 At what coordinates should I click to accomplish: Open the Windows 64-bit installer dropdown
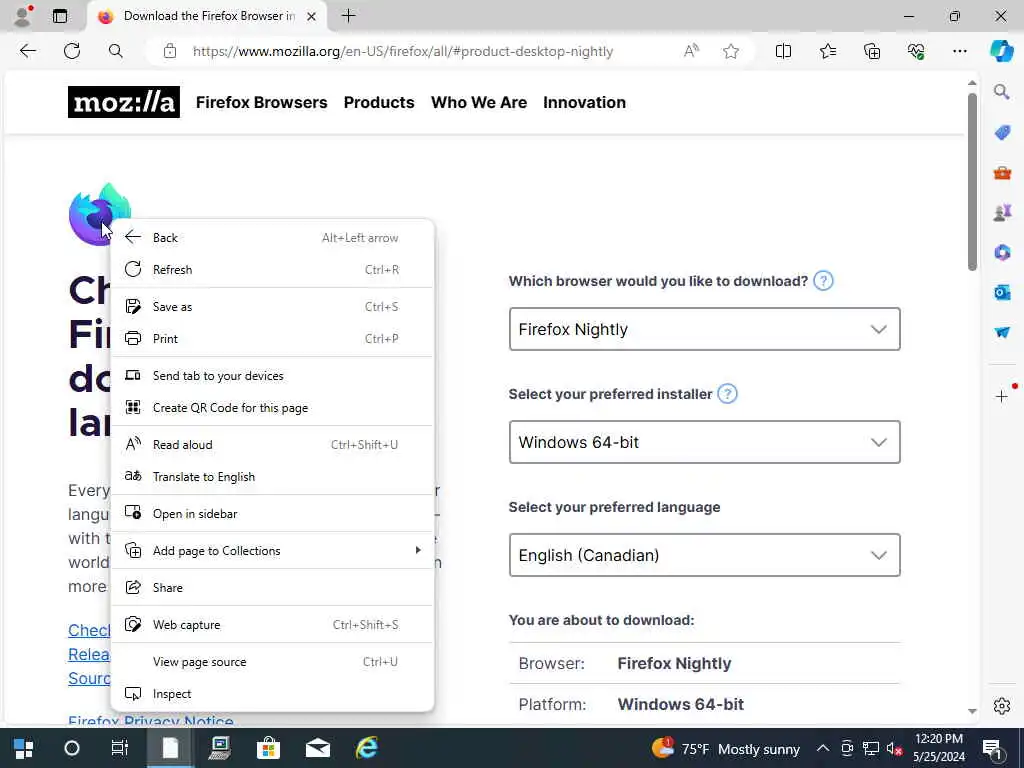pyautogui.click(x=704, y=442)
